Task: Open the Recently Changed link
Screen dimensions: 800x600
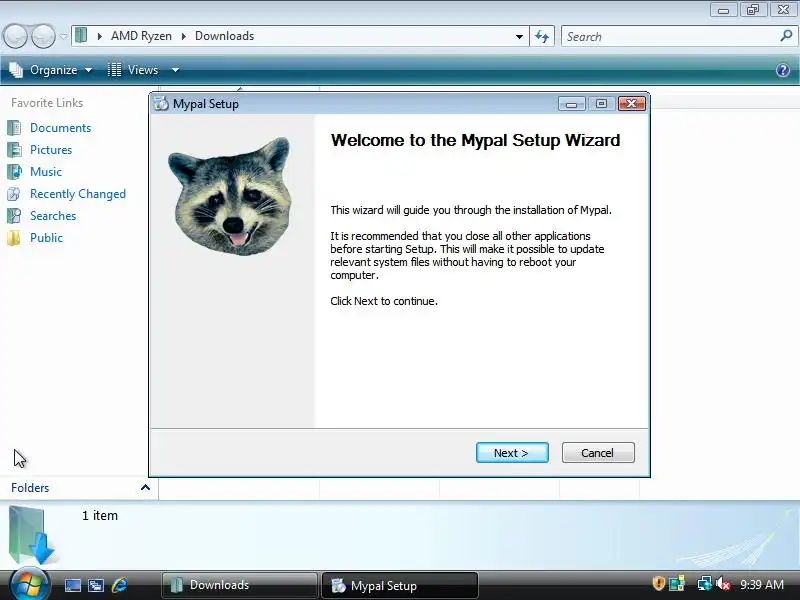Action: pyautogui.click(x=78, y=194)
